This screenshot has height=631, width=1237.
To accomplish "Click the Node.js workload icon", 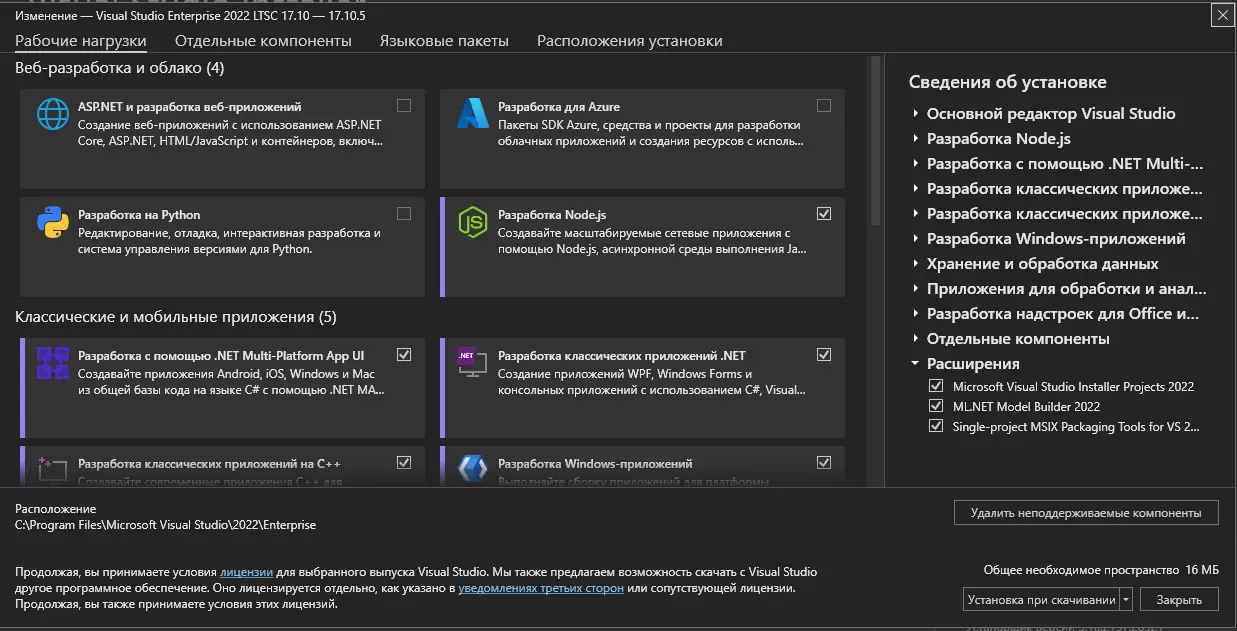I will tap(472, 221).
